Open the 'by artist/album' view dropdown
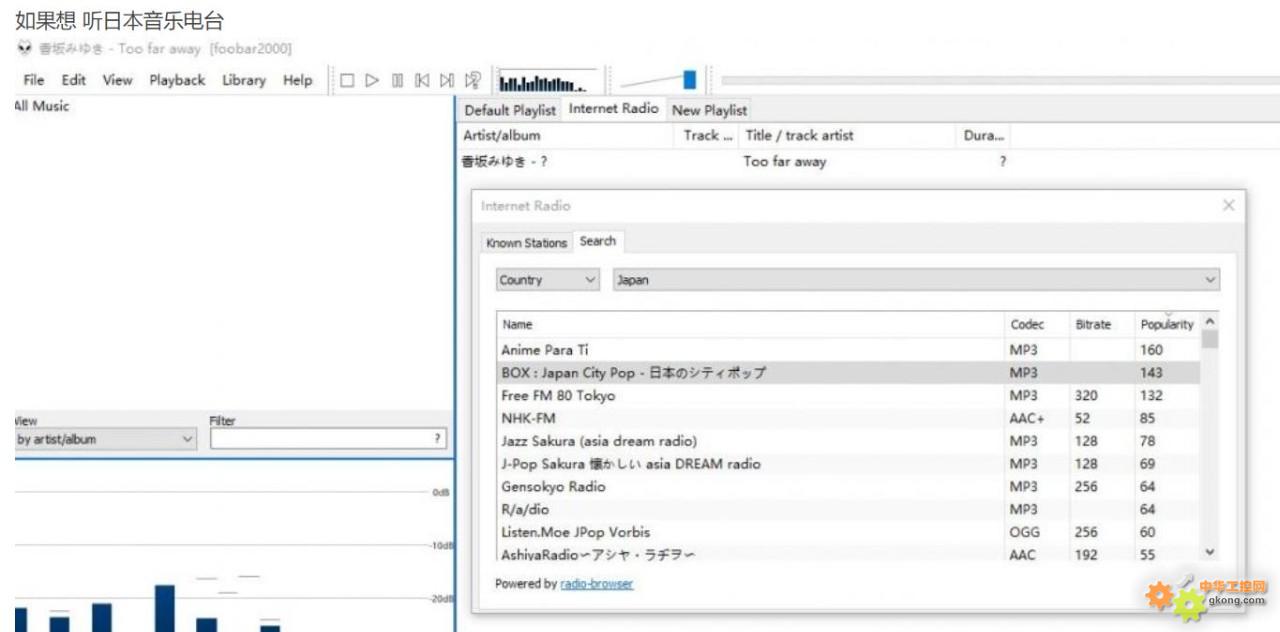Image resolution: width=1280 pixels, height=632 pixels. [105, 439]
